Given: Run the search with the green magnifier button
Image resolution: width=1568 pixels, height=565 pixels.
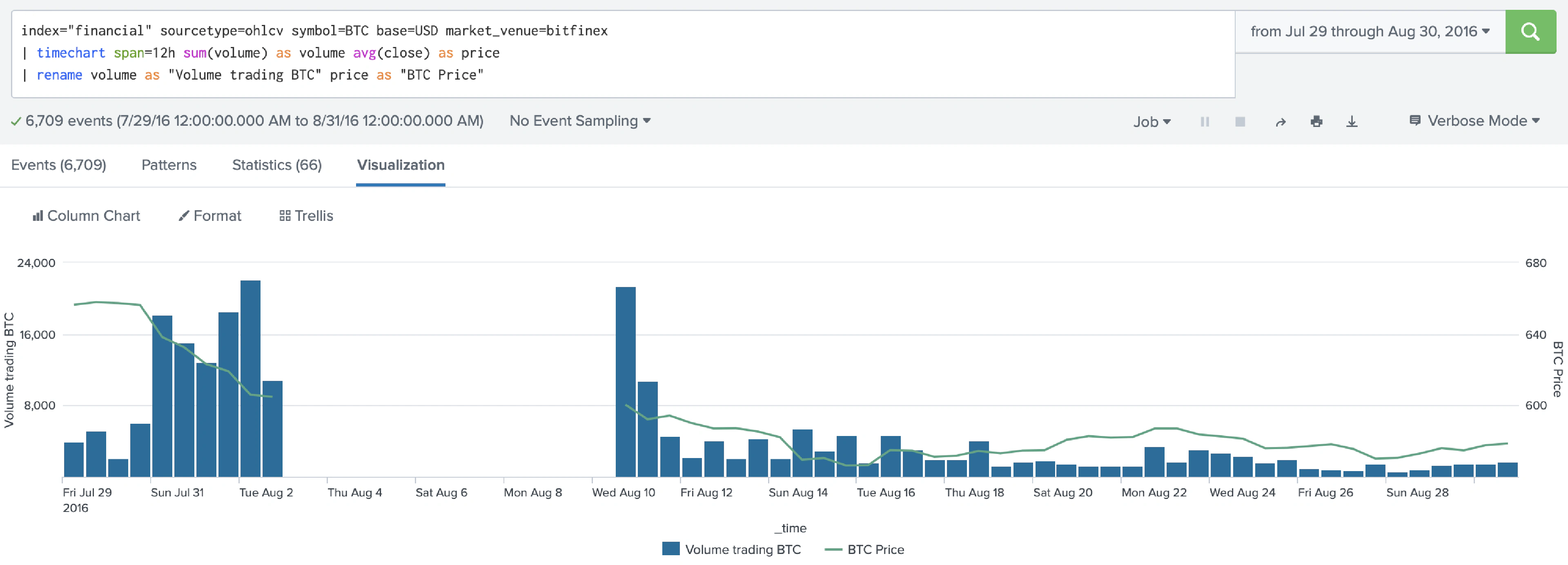Looking at the screenshot, I should 1530,32.
